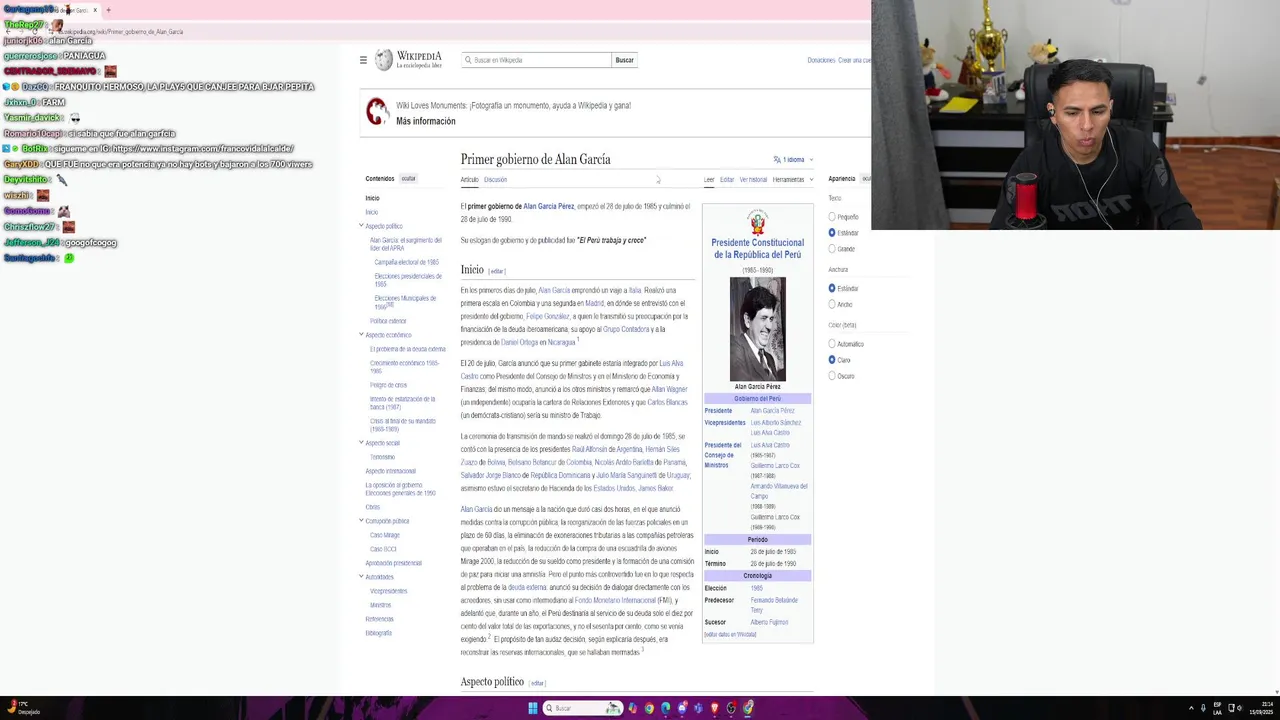Open the Ver historial tab

pyautogui.click(x=753, y=180)
